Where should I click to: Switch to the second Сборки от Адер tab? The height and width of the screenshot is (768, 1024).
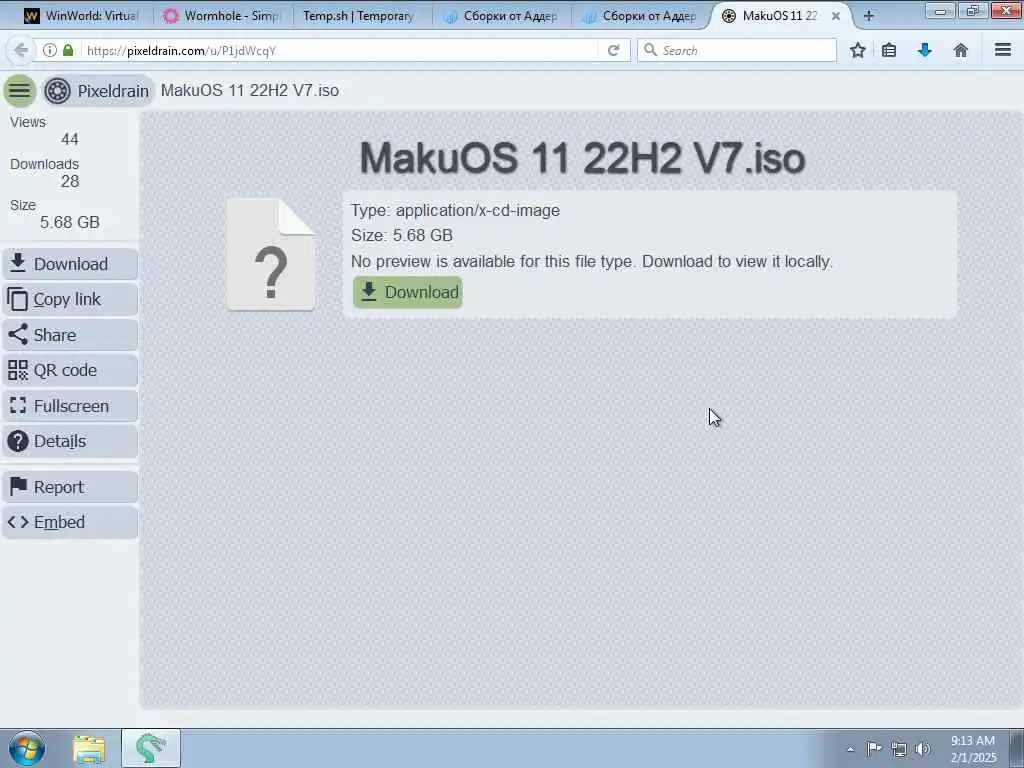coord(640,16)
